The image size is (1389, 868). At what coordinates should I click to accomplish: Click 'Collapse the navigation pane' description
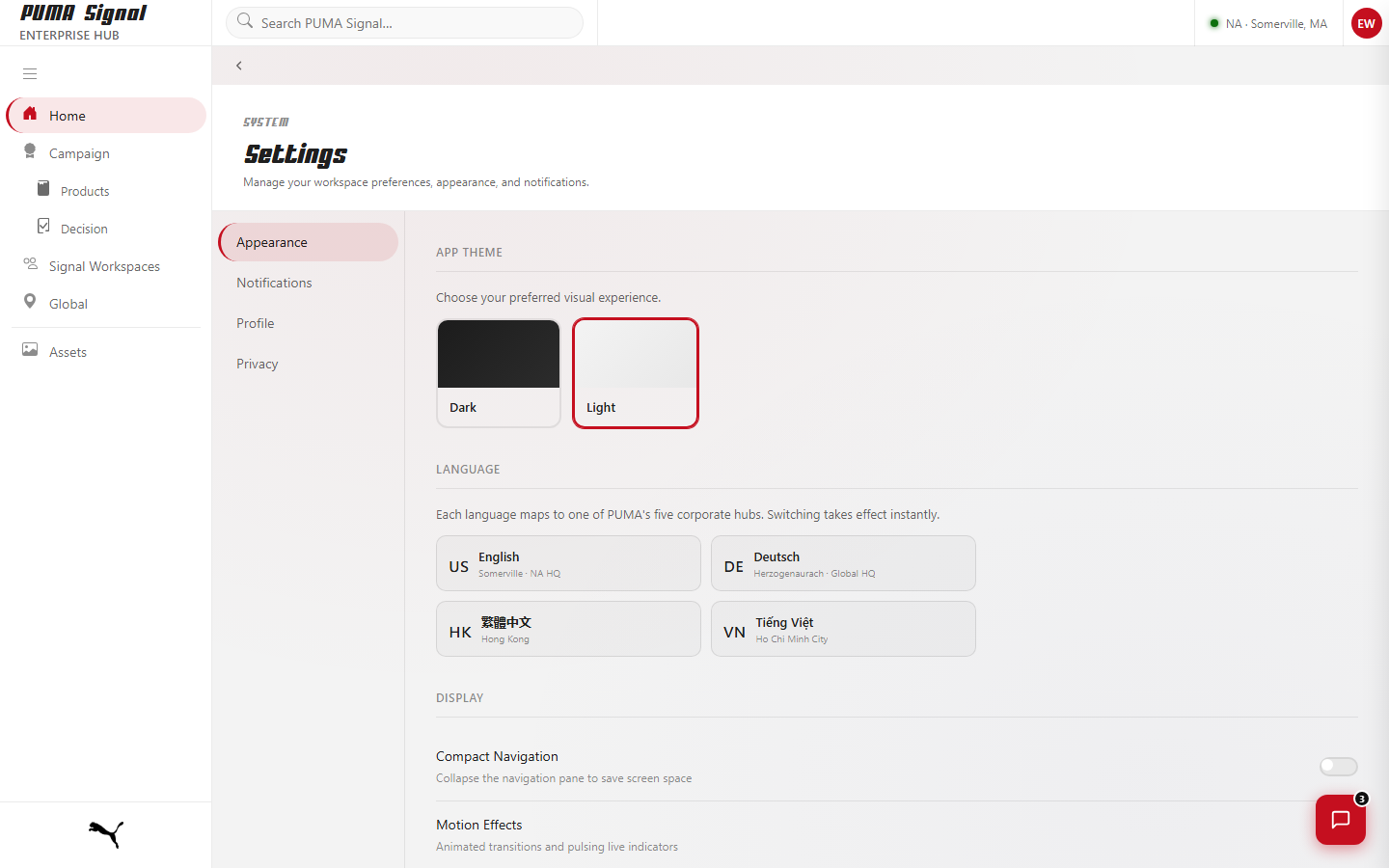pos(563,778)
